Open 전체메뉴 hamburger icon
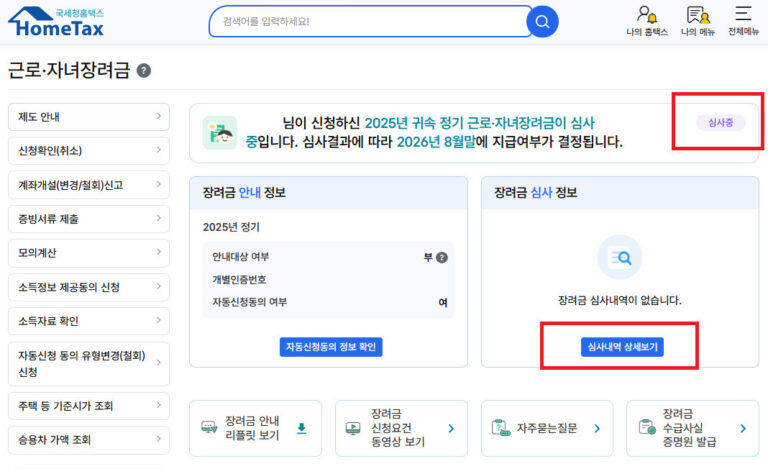The width and height of the screenshot is (768, 469). click(x=743, y=22)
